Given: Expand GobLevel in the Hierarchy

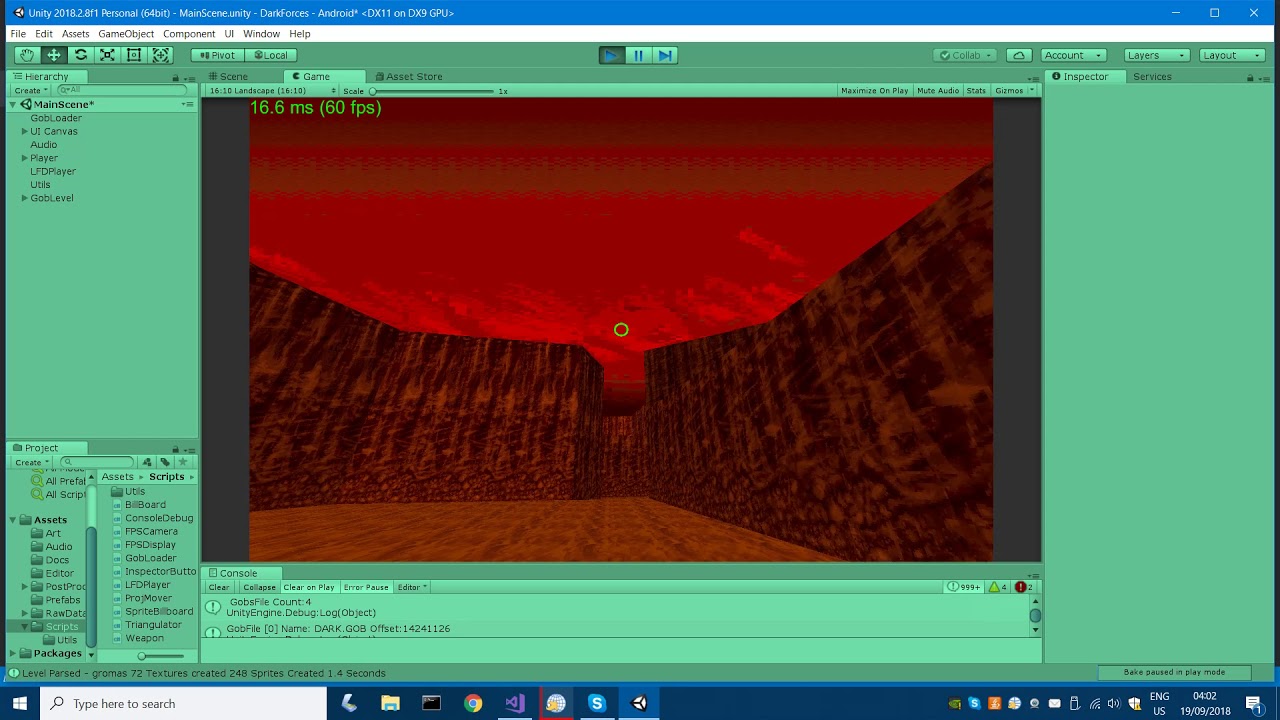Looking at the screenshot, I should [24, 198].
